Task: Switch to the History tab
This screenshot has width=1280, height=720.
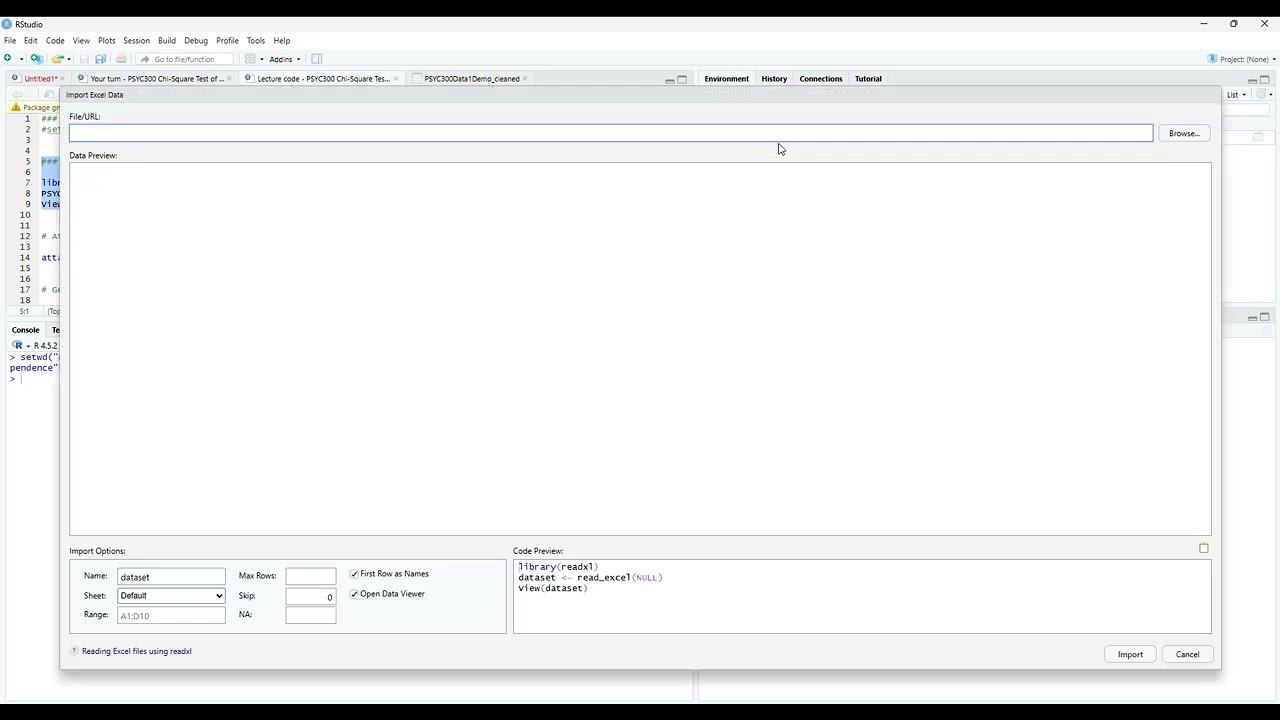Action: tap(774, 79)
